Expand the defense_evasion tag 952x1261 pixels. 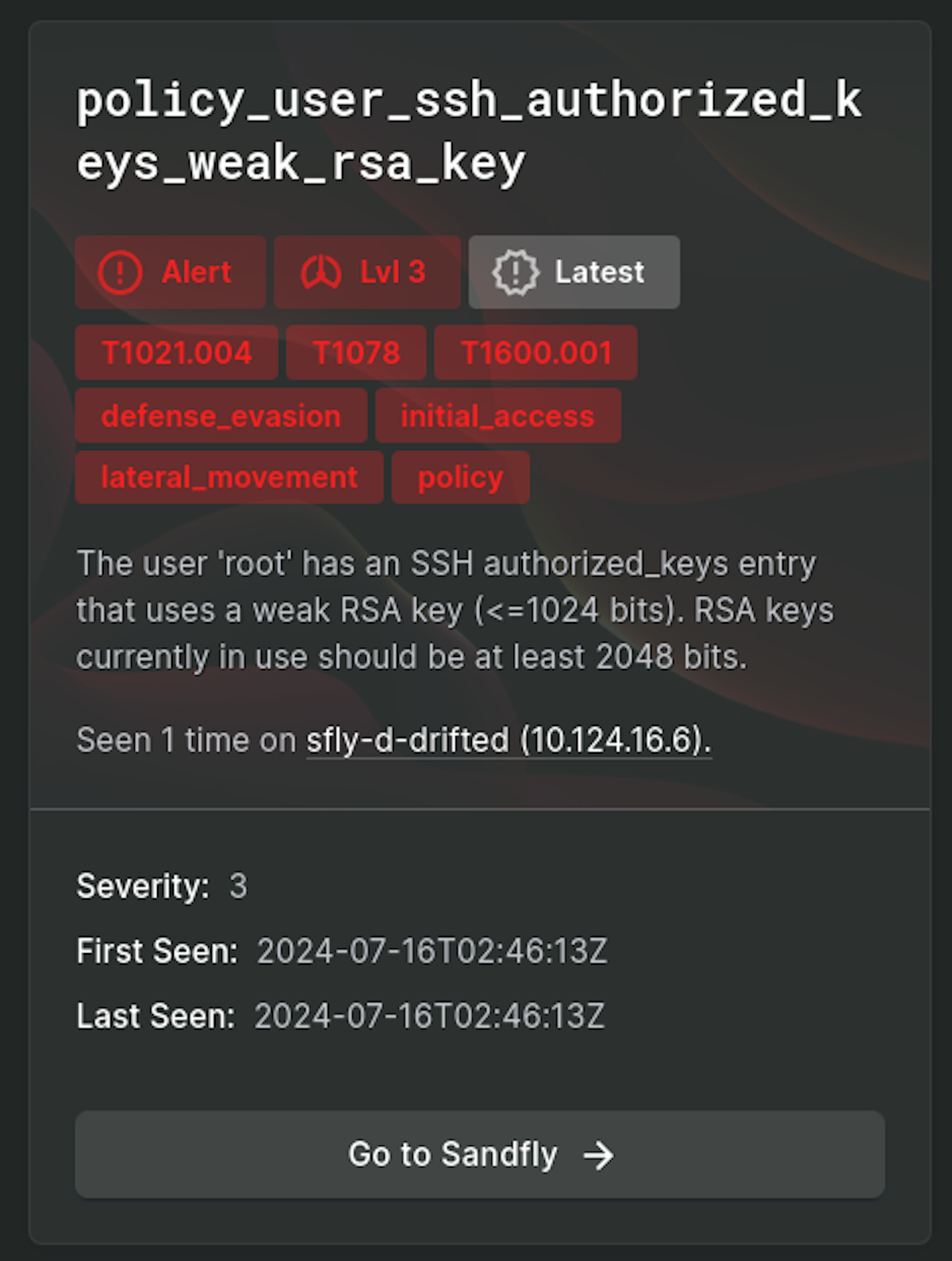pyautogui.click(x=221, y=415)
